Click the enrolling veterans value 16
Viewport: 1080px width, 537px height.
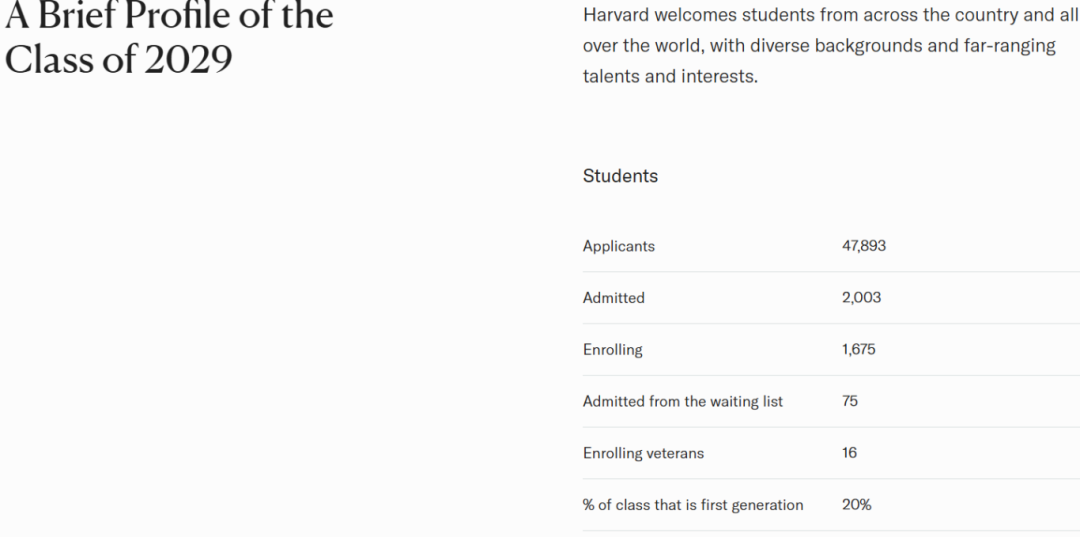tap(849, 454)
